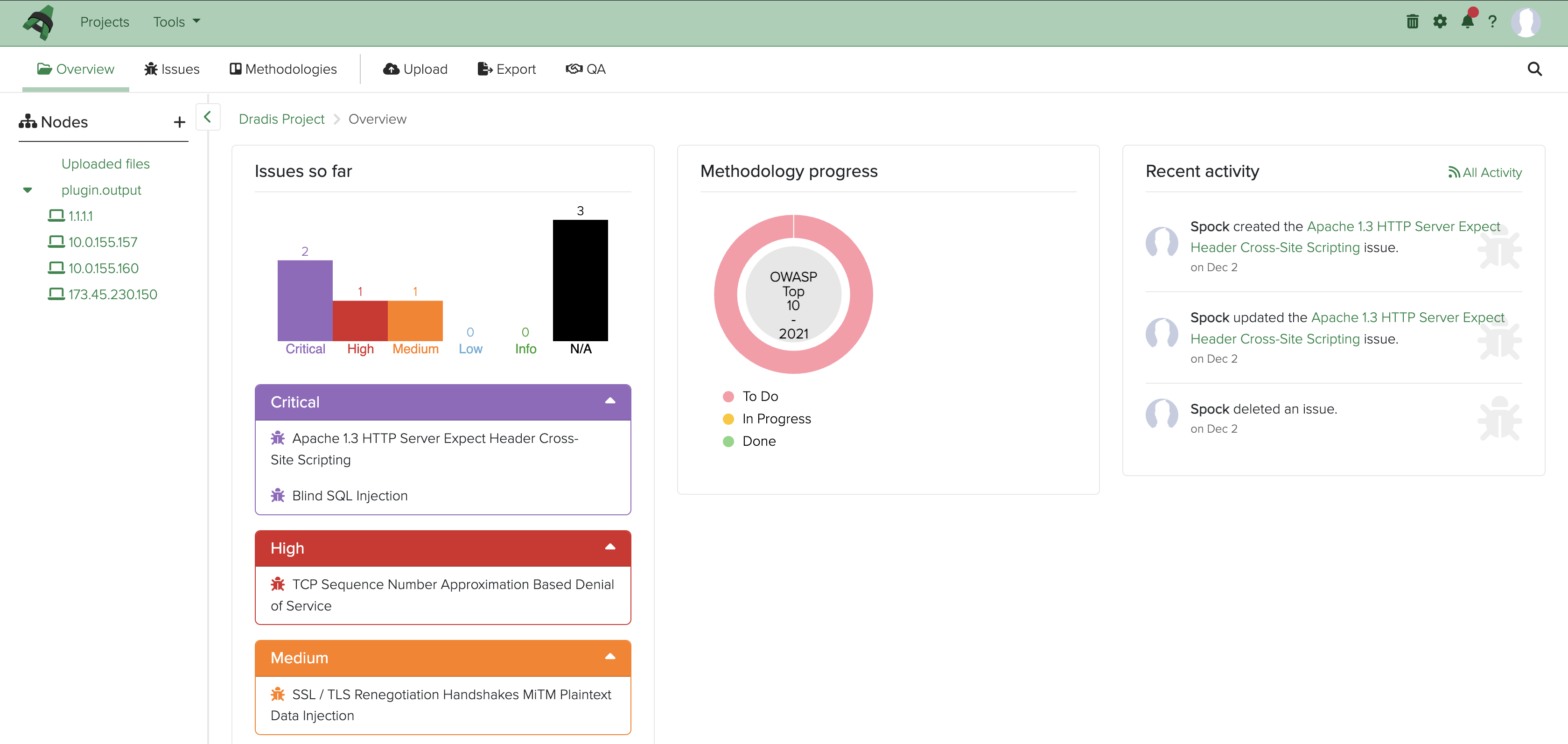Open the project search magnifier
The width and height of the screenshot is (1568, 744).
(x=1534, y=69)
